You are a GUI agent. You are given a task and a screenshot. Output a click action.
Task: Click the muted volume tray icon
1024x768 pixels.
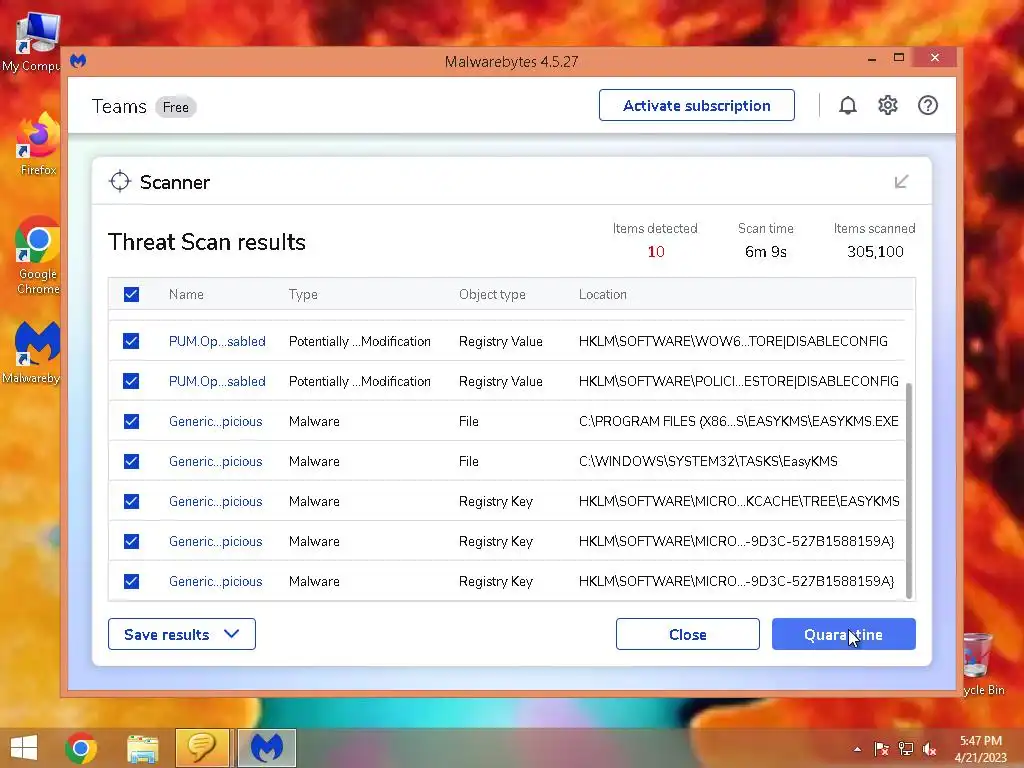coord(929,749)
